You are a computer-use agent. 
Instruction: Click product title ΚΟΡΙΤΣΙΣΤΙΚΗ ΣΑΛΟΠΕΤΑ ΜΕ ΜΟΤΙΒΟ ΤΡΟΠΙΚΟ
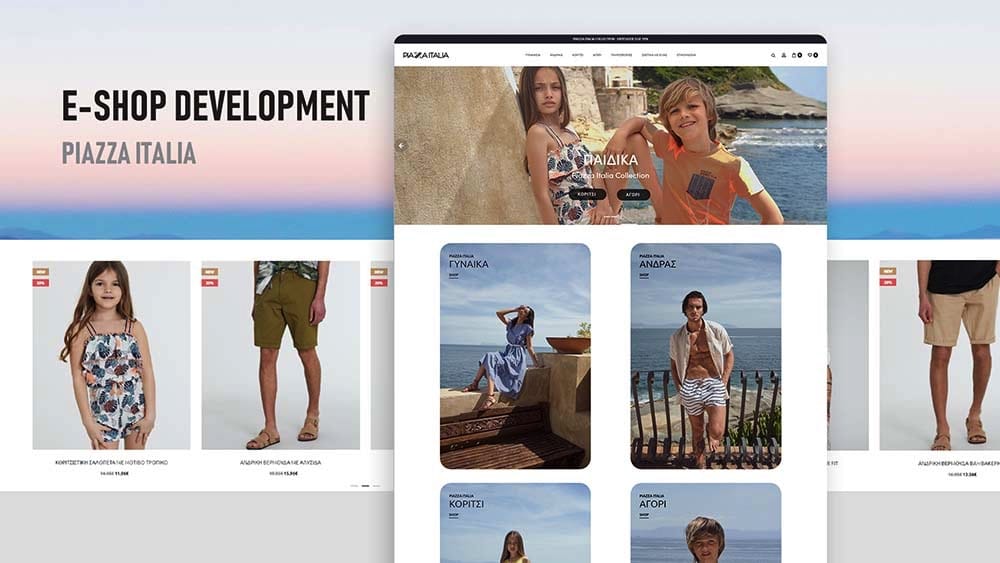click(112, 462)
